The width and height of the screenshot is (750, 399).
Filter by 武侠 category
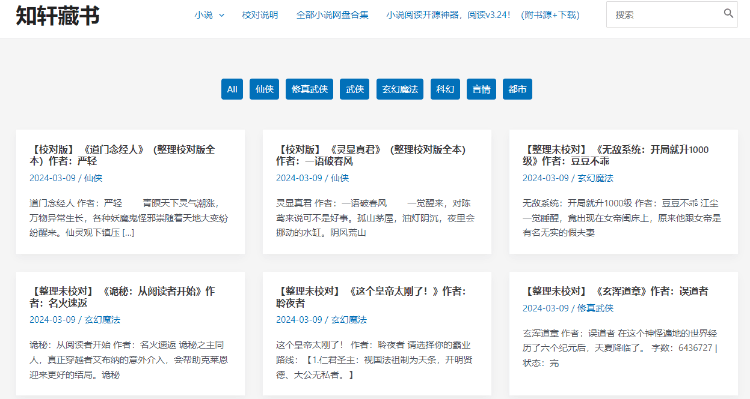tap(354, 89)
